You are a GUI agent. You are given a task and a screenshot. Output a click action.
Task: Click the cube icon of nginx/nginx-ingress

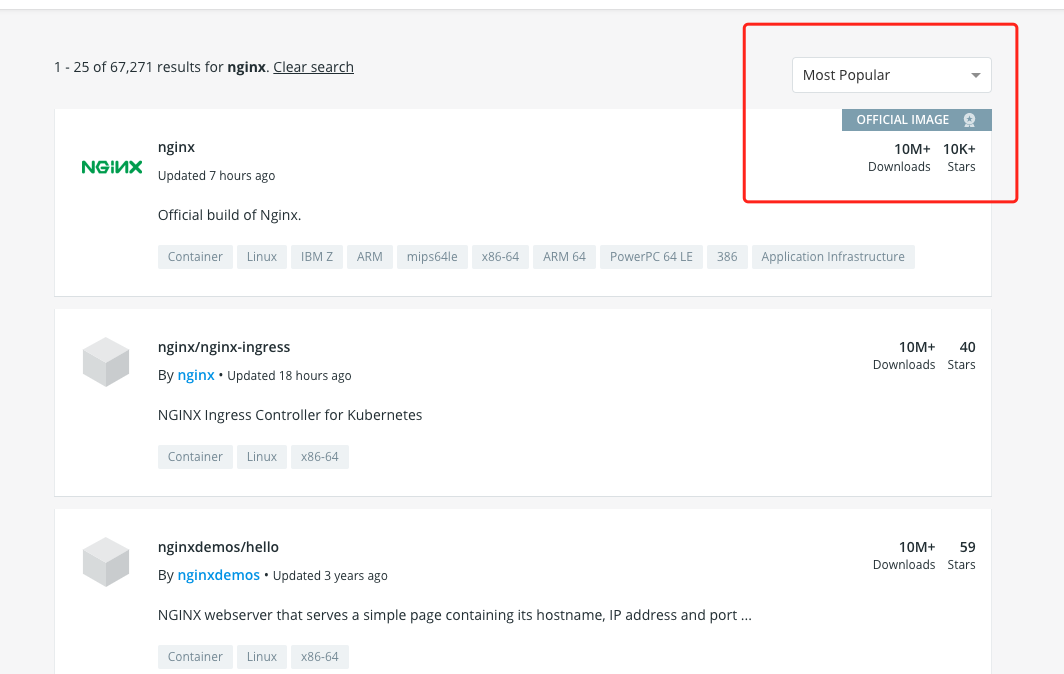point(106,362)
